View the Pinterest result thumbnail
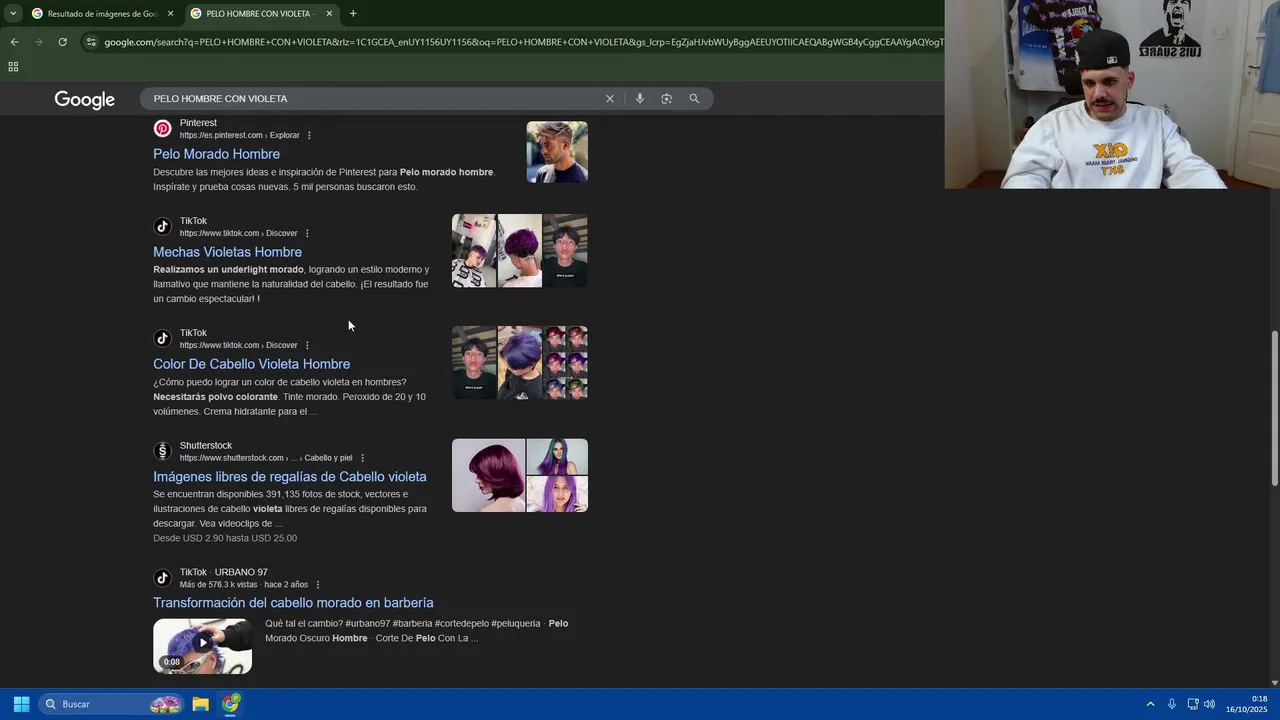 coord(557,152)
